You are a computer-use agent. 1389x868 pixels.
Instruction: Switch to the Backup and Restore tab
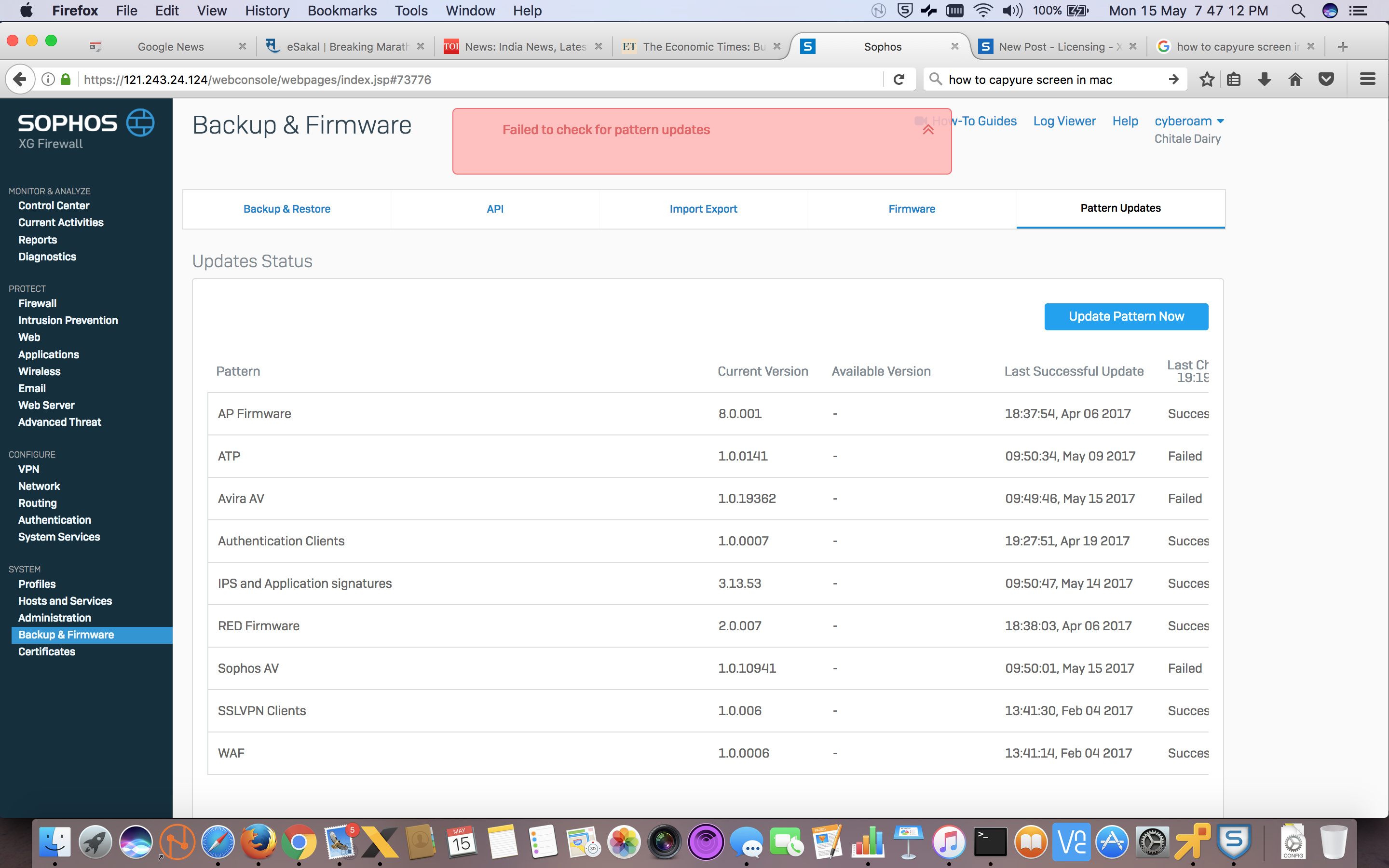[287, 209]
